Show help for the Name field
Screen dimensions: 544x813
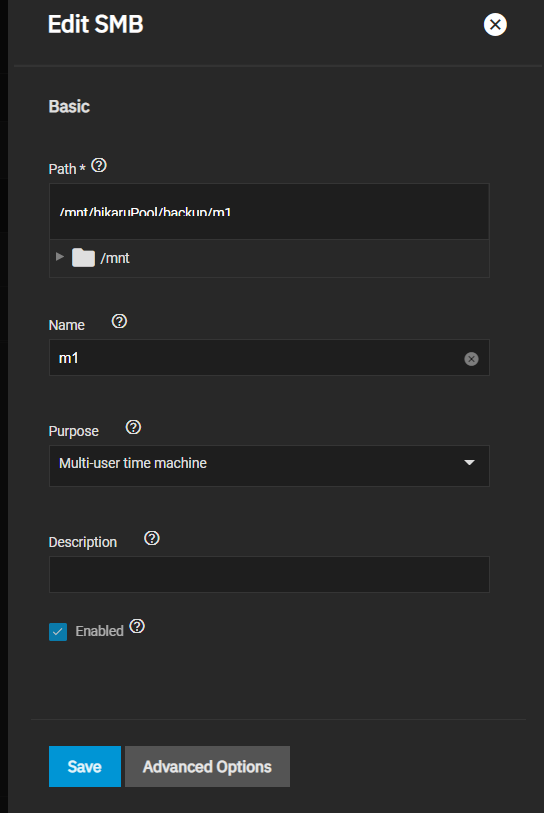point(119,321)
